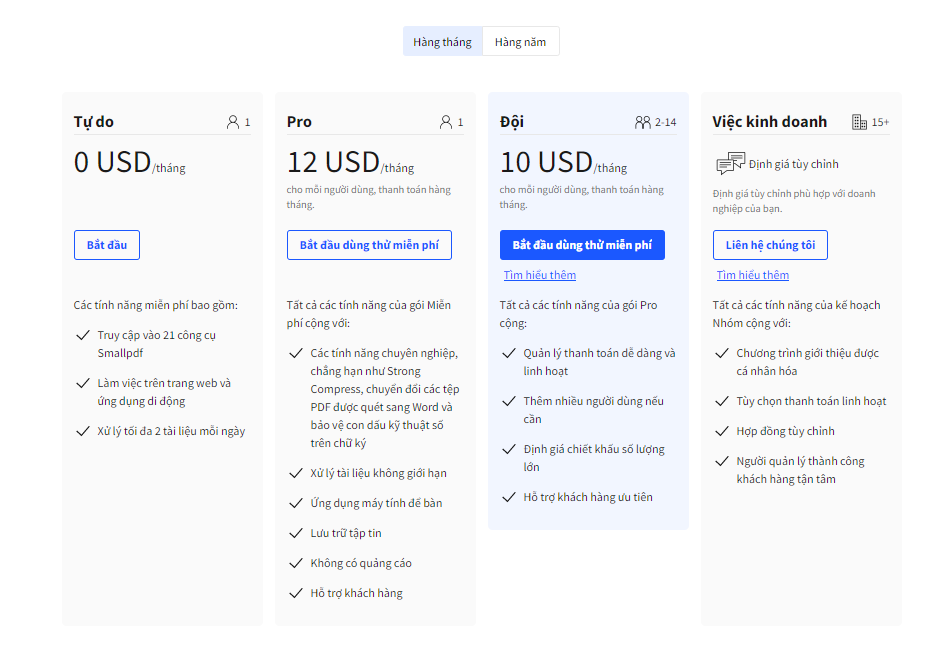Image resolution: width=944 pixels, height=655 pixels.
Task: Click the building icon beside Việc kinh doanh
Action: 859,122
